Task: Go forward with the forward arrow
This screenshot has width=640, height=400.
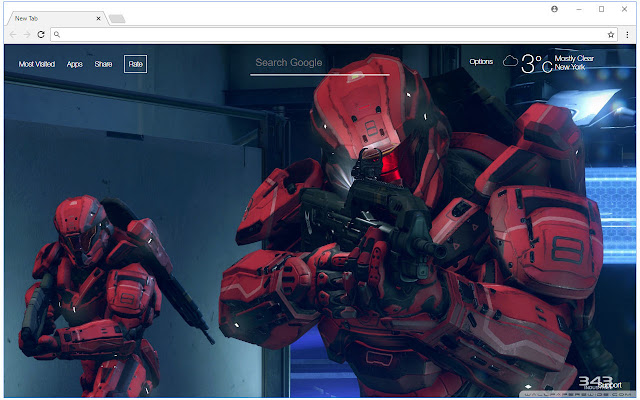Action: 27,35
